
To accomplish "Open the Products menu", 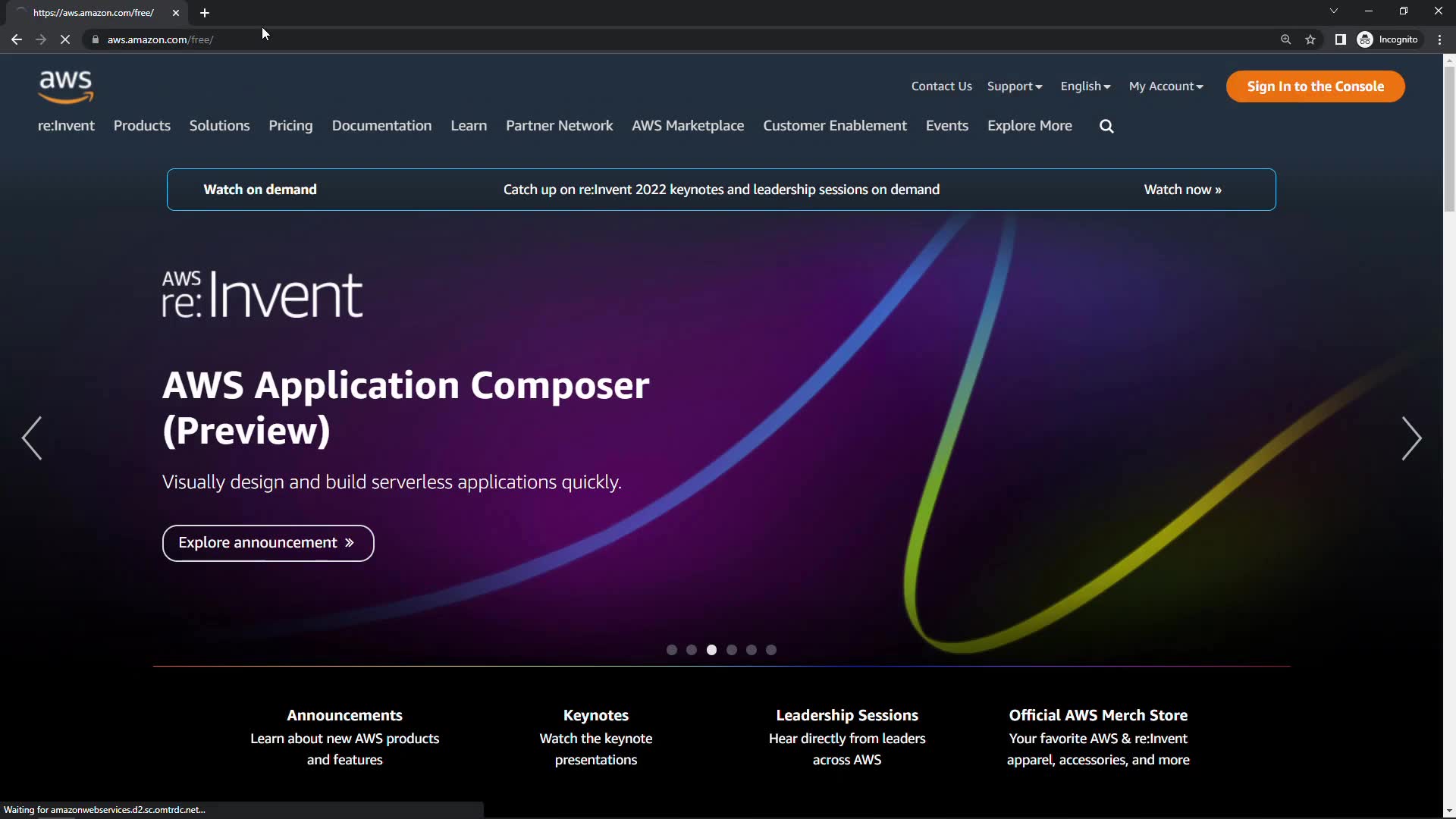I will tap(142, 126).
